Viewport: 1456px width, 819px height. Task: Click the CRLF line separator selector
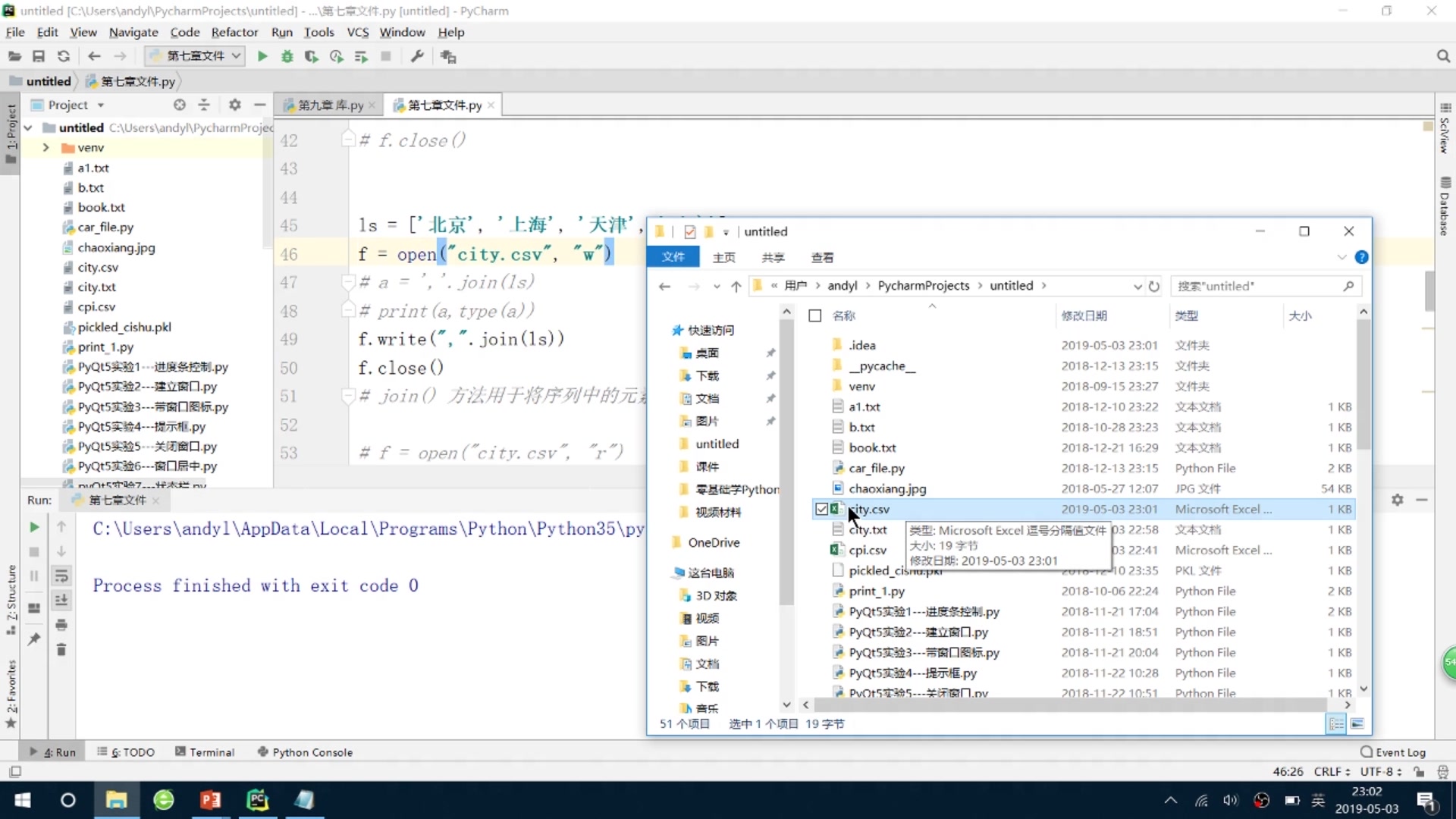click(x=1332, y=772)
